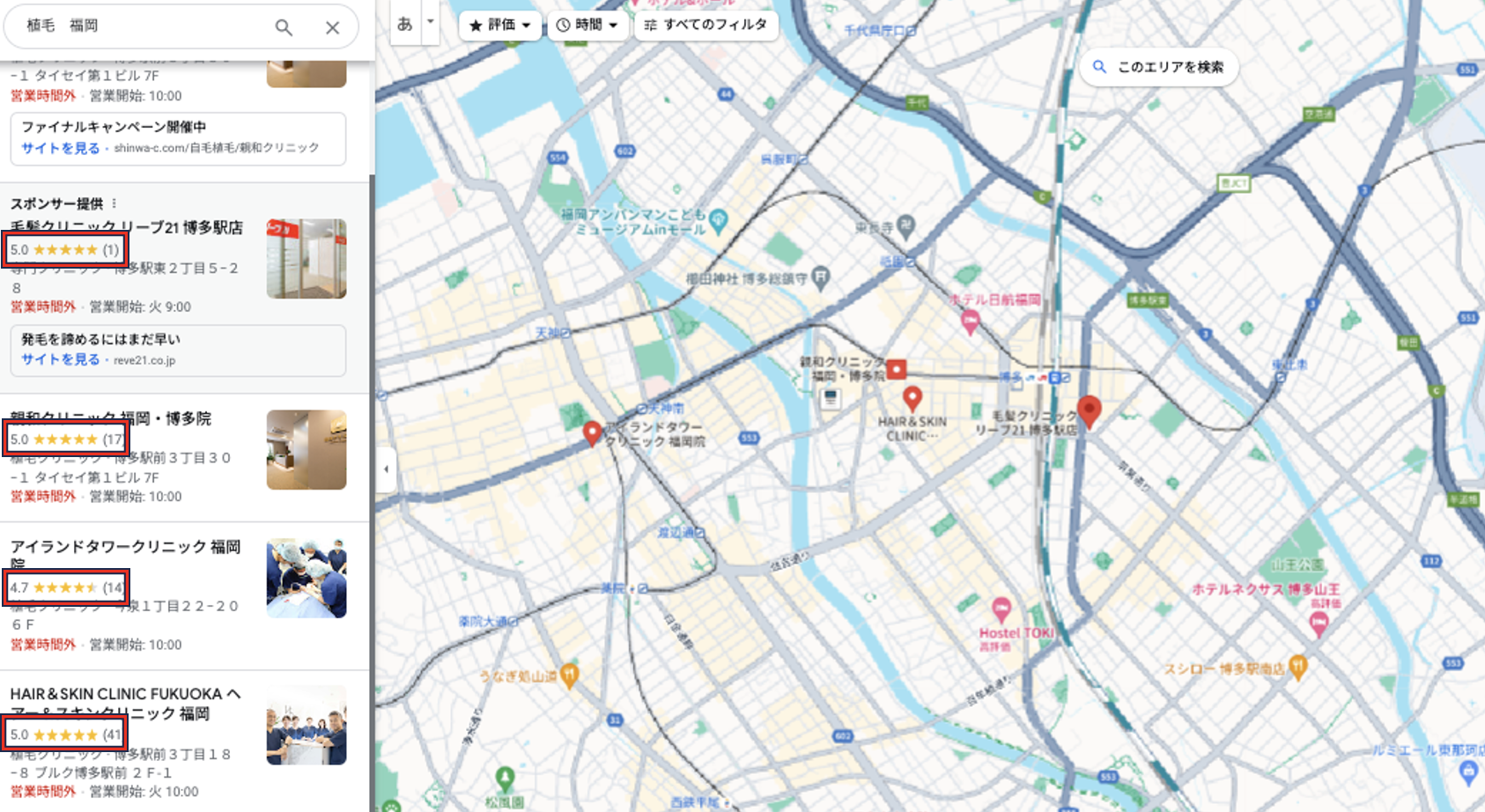Screen dimensions: 1485x812
Task: Select listing アイランドタワークリニック 福岡院
Action: click(125, 555)
